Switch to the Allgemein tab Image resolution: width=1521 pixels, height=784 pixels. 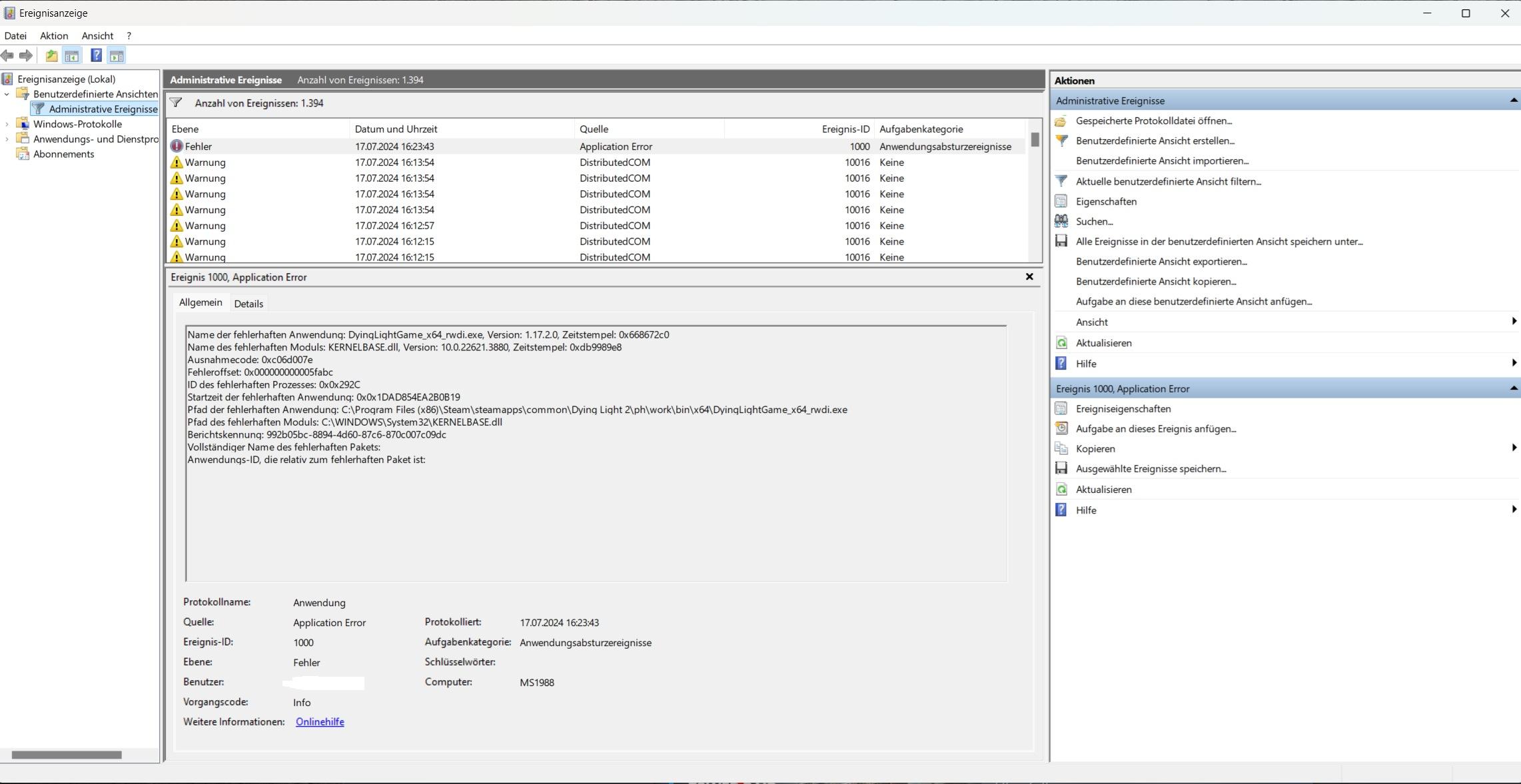201,302
